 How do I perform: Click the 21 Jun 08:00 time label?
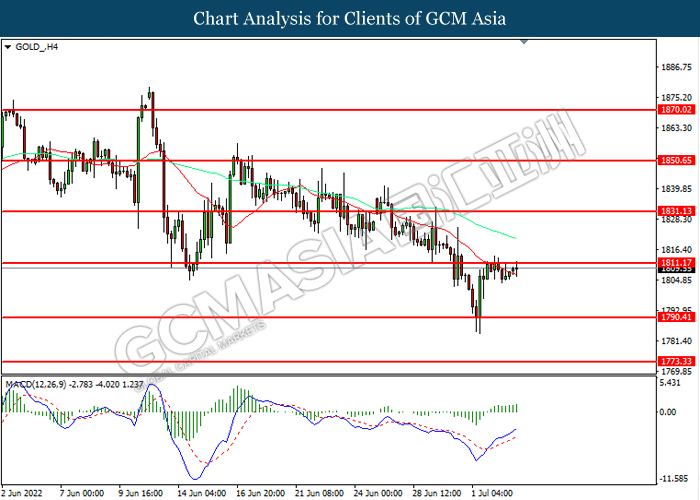[x=319, y=493]
